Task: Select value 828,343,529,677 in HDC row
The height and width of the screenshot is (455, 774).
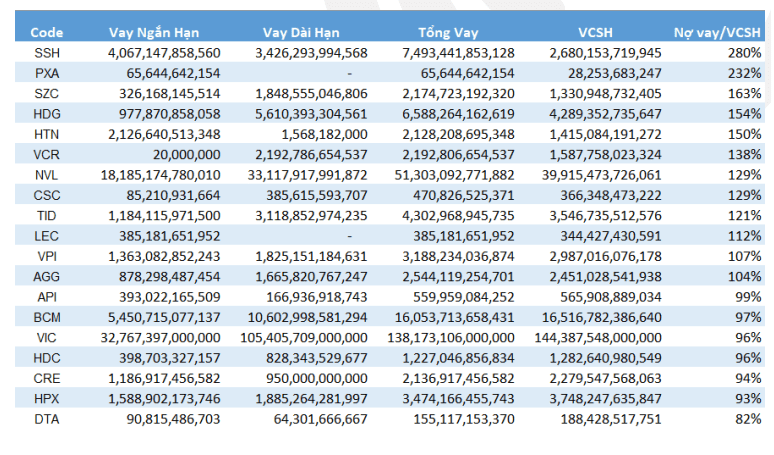Action: click(x=317, y=358)
